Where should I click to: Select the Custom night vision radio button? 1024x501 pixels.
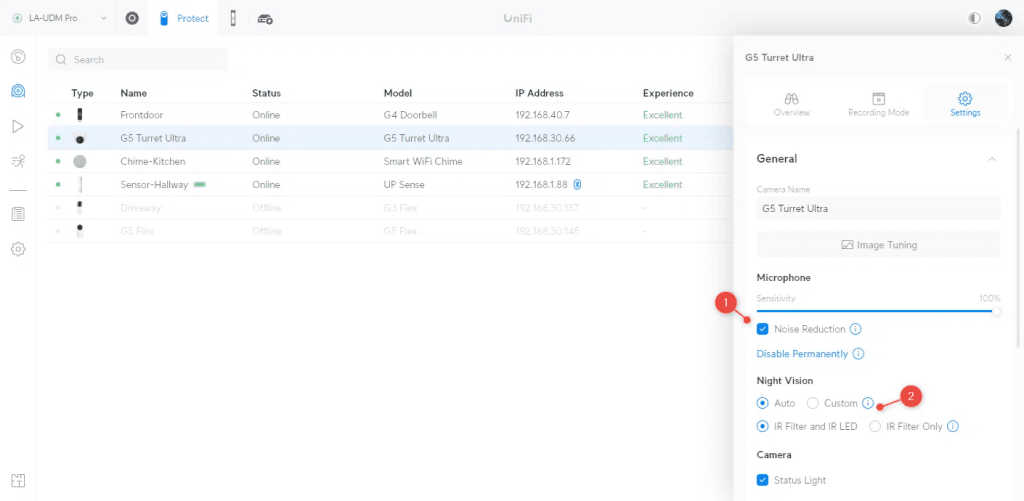point(813,403)
